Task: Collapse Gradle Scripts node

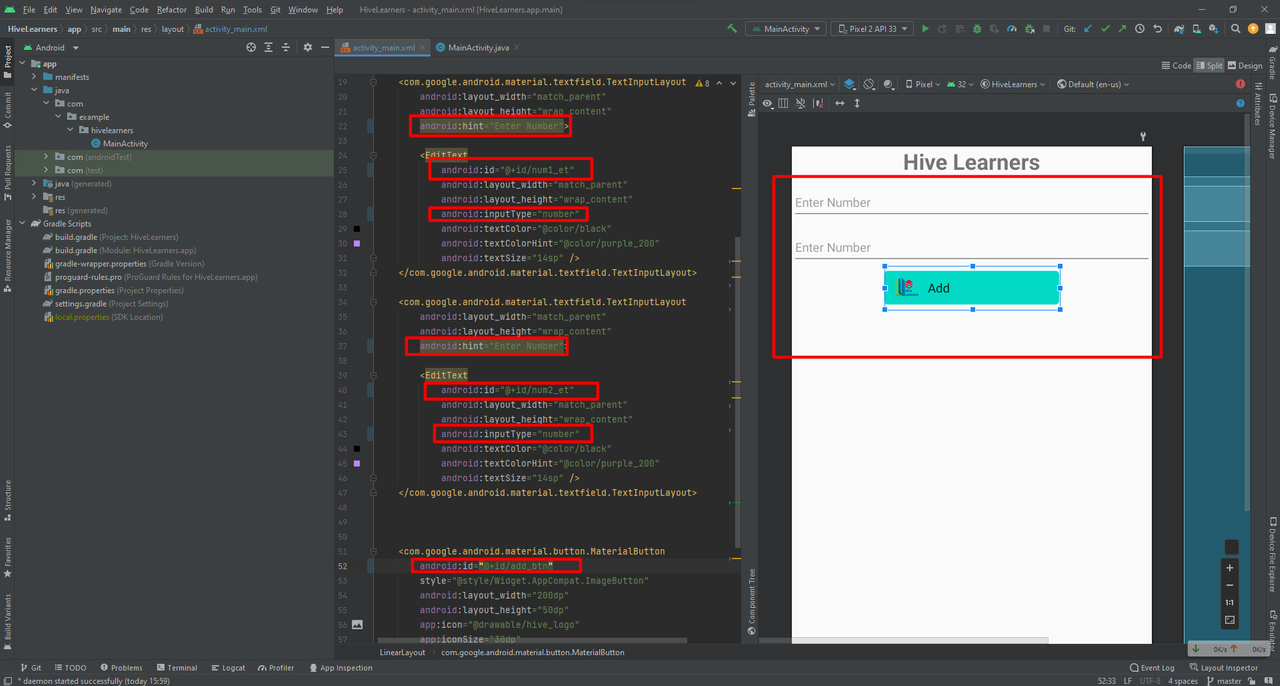Action: coord(22,224)
